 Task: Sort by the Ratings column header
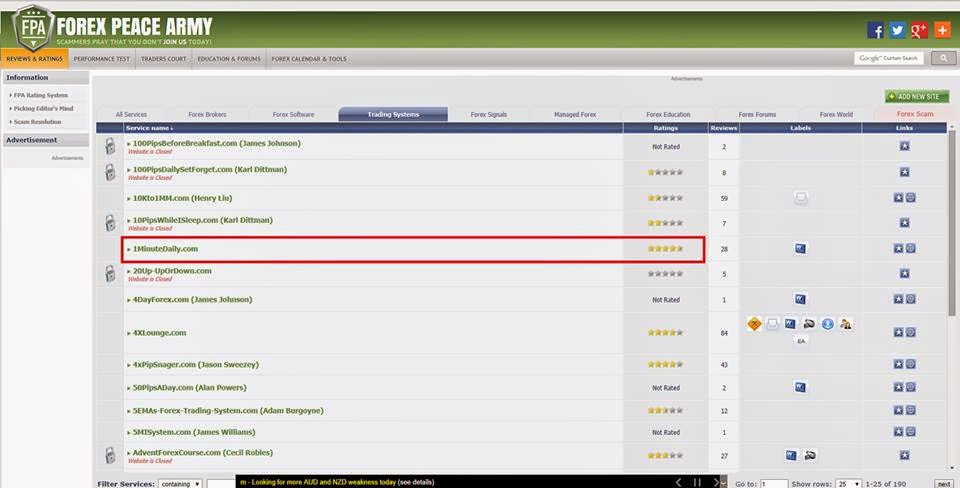pyautogui.click(x=666, y=128)
